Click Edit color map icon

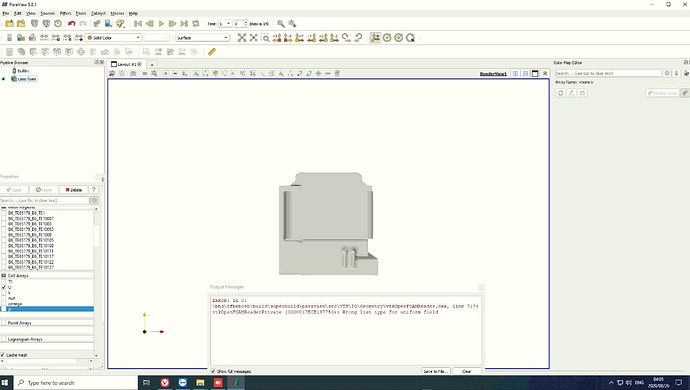tap(21, 38)
